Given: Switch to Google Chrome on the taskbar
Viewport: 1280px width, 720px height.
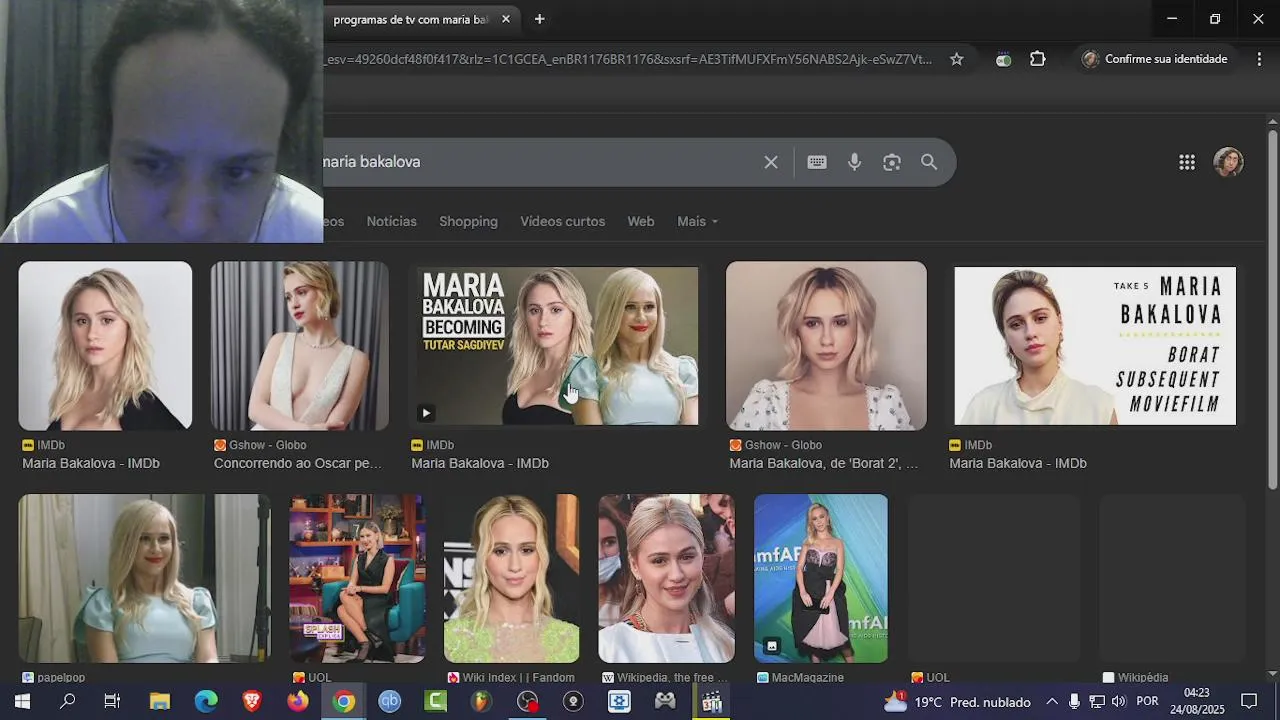Looking at the screenshot, I should 344,701.
